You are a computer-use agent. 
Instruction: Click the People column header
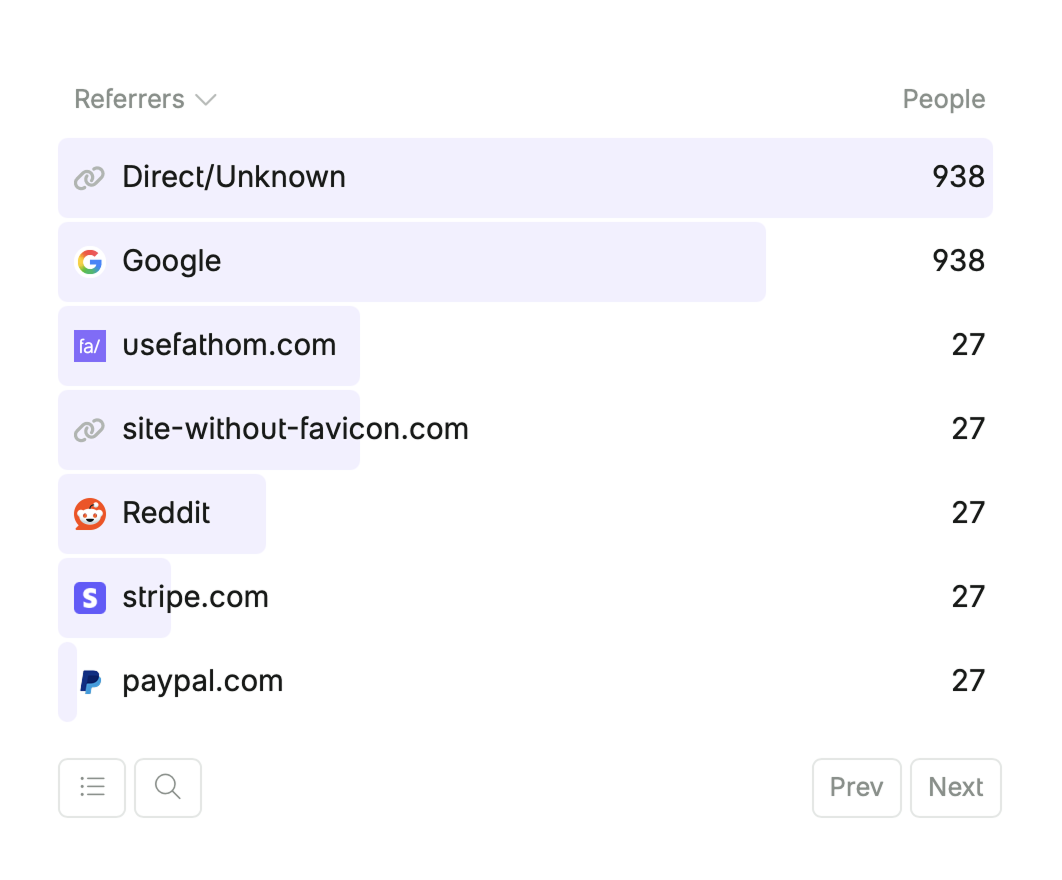[943, 99]
